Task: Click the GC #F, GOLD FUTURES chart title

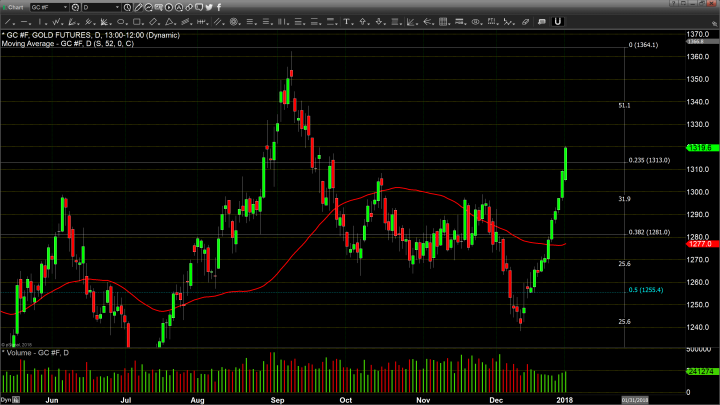Action: (x=90, y=35)
